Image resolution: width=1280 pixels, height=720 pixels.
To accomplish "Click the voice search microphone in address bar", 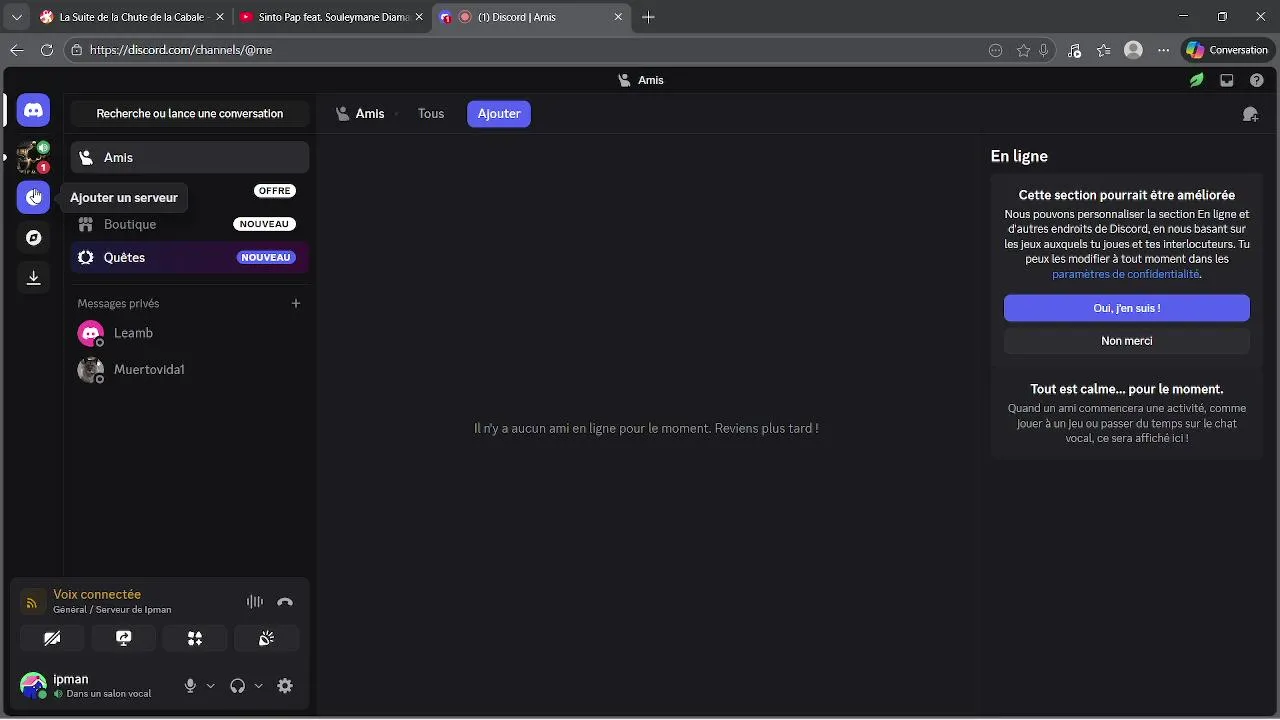I will point(1044,50).
